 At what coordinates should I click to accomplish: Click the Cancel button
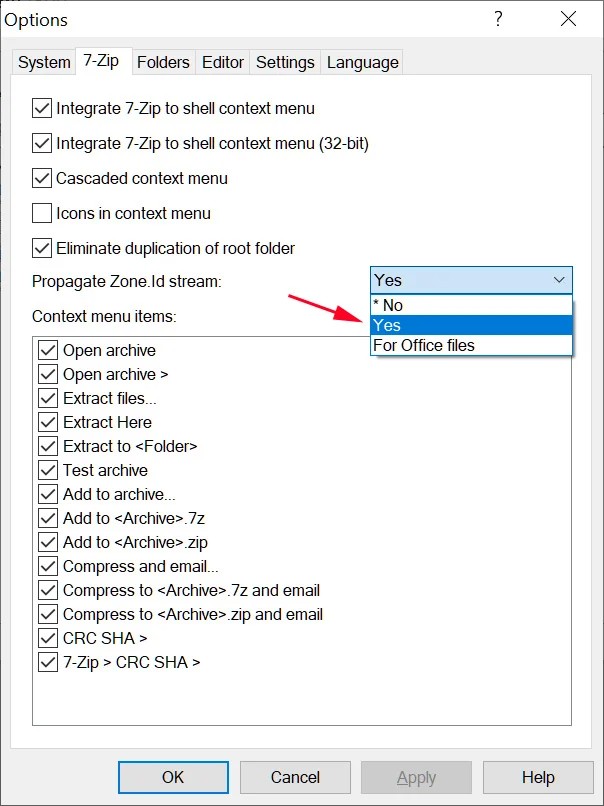[x=295, y=777]
